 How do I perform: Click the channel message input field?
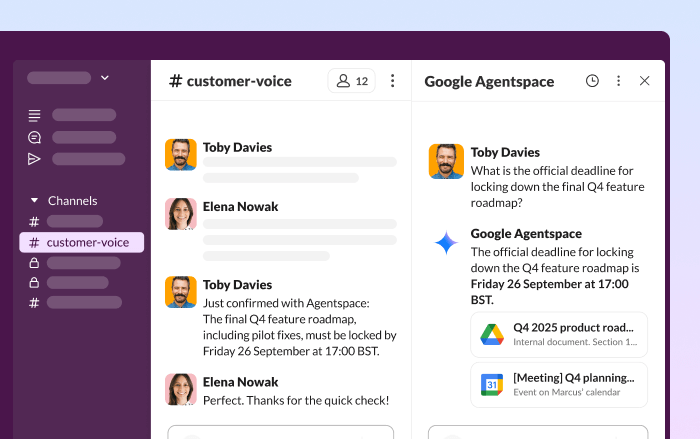pos(280,432)
